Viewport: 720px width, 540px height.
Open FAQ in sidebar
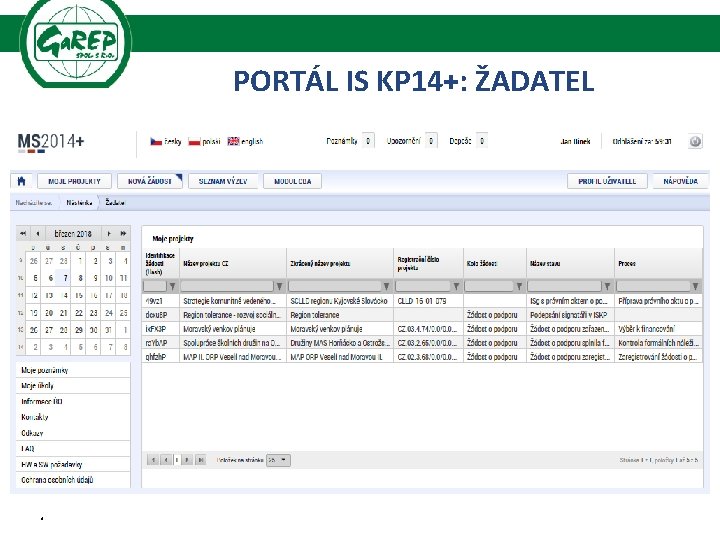[73, 449]
